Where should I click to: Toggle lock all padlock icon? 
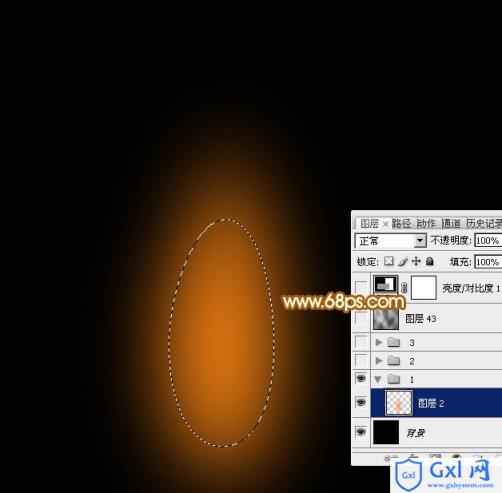[430, 261]
